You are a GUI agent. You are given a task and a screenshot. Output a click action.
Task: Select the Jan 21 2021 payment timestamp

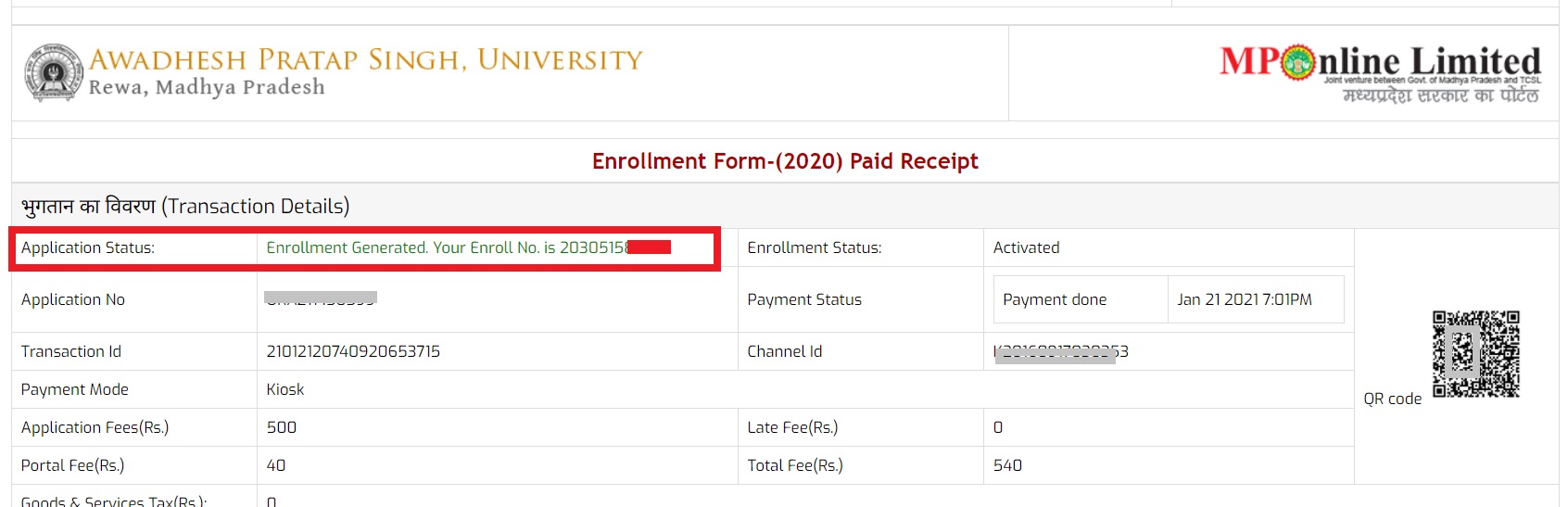click(1245, 299)
